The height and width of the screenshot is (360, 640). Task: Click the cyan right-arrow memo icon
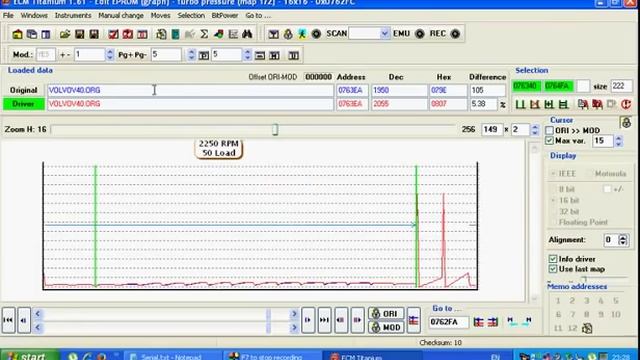[527, 322]
